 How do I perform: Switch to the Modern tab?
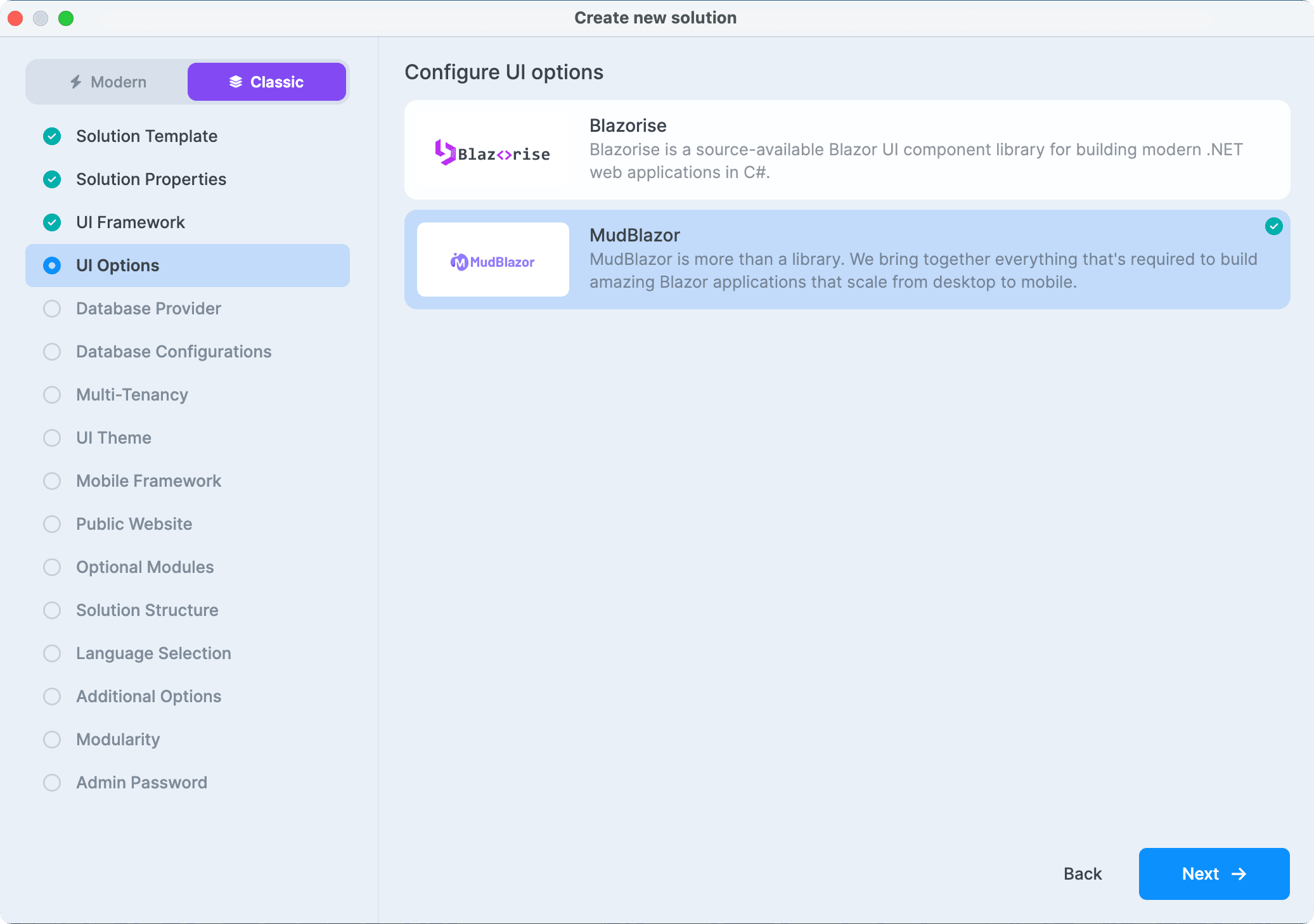[108, 82]
